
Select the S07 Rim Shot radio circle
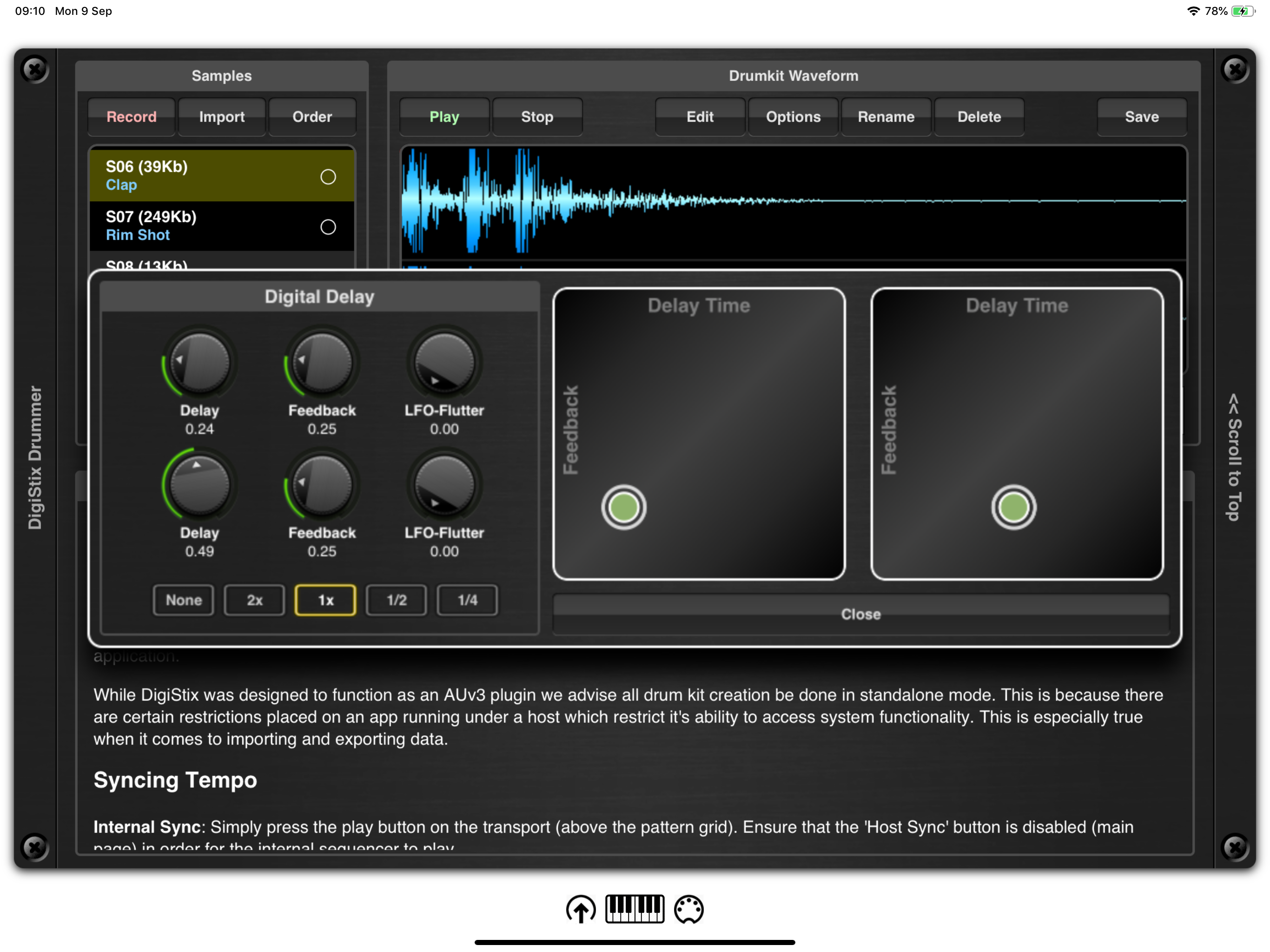point(328,227)
